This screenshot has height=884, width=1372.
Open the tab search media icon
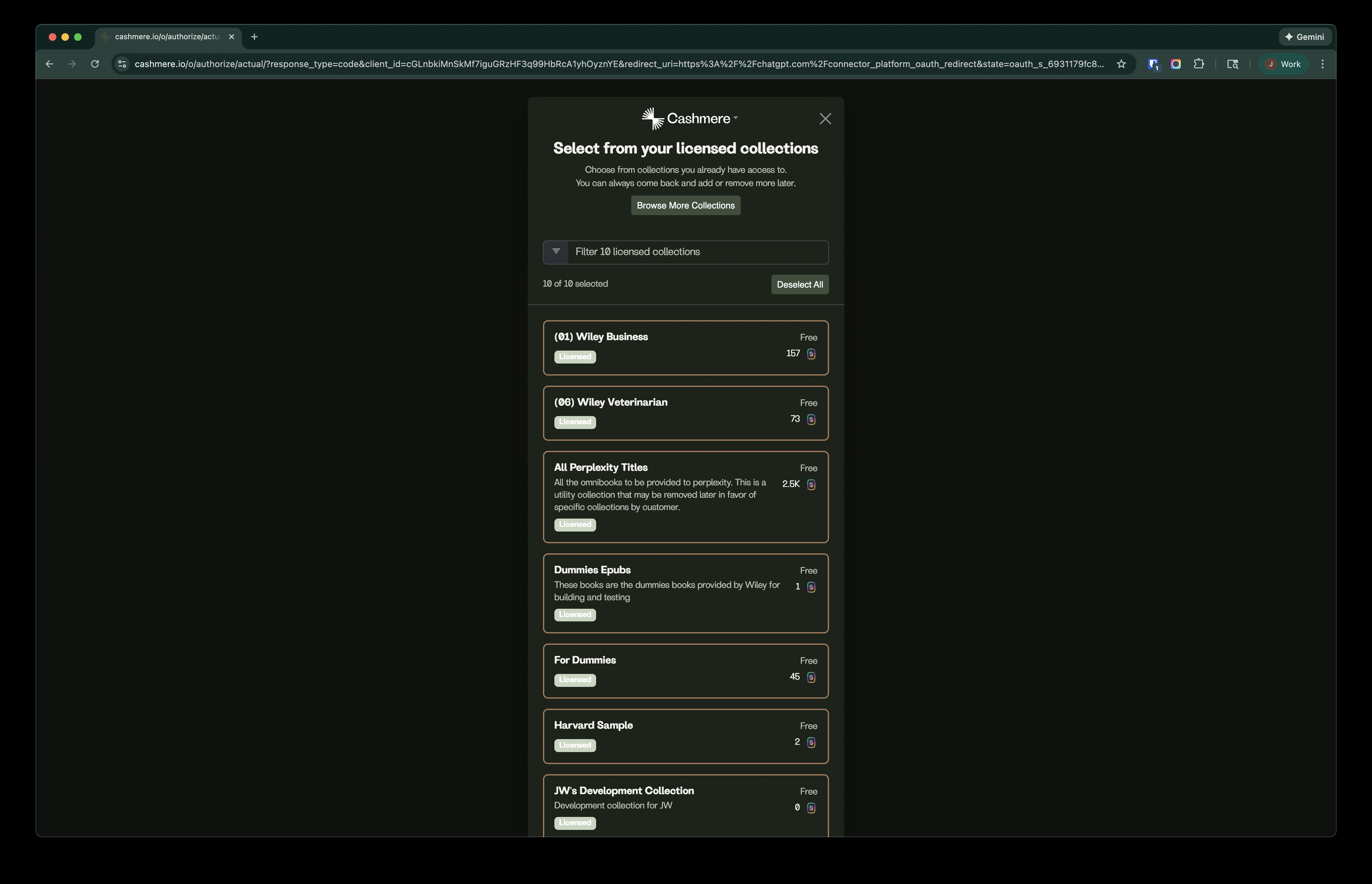[x=1232, y=64]
